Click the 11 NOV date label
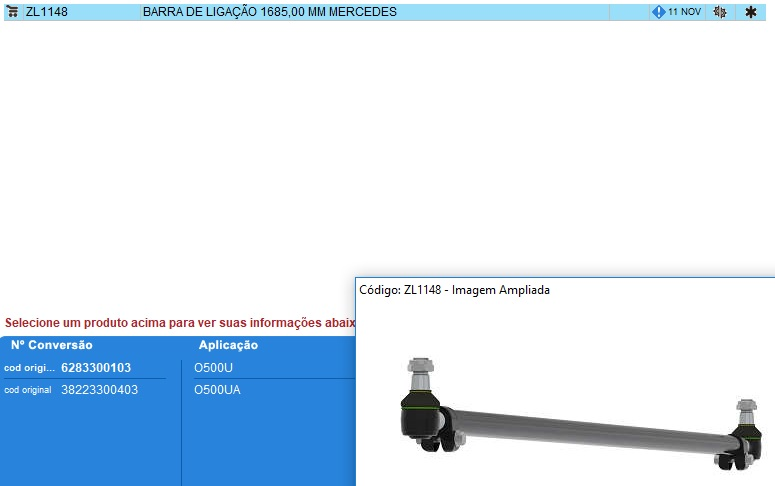The width and height of the screenshot is (775, 486). click(684, 12)
